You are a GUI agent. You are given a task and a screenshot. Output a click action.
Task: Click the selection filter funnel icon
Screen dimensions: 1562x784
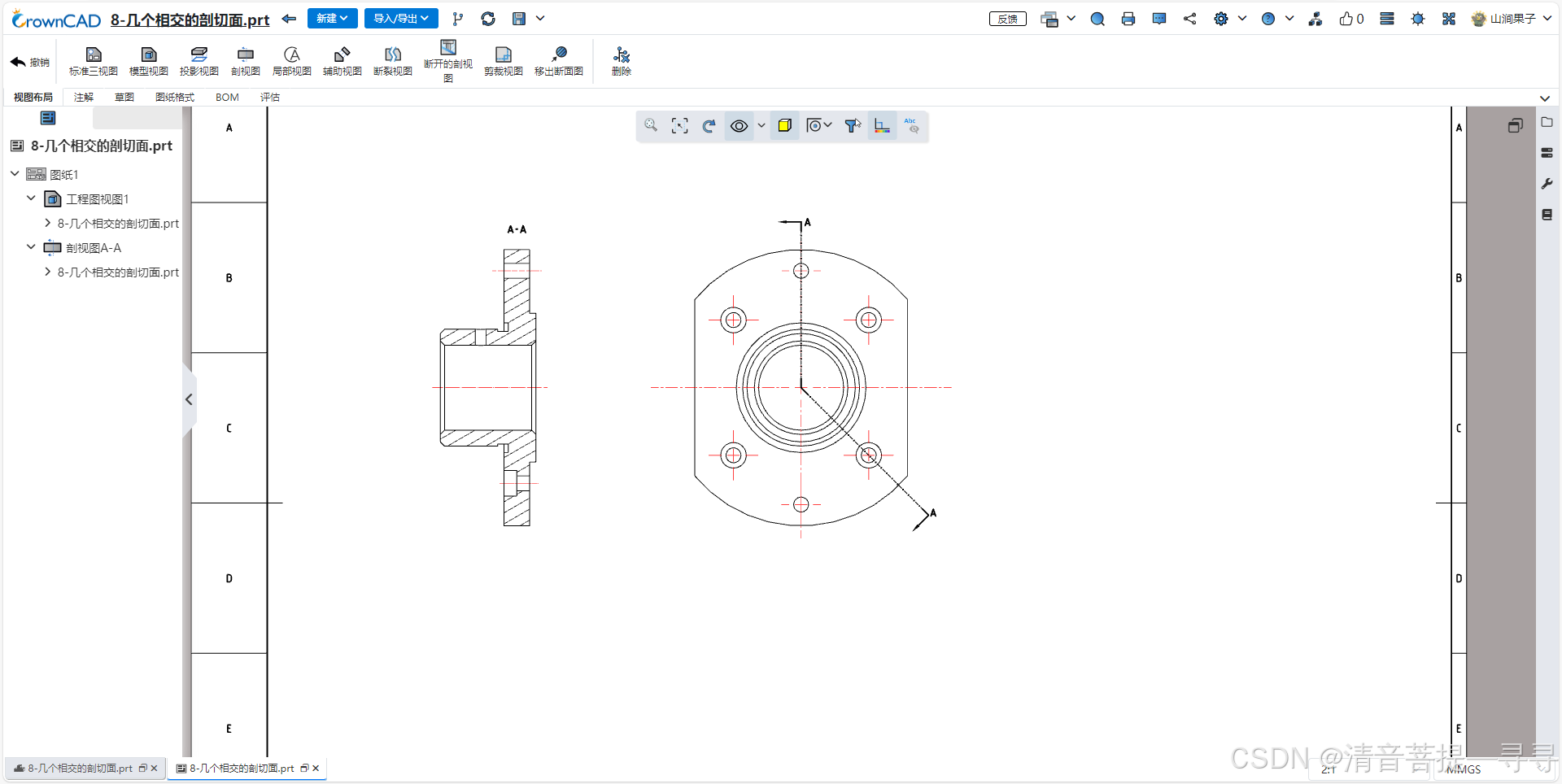tap(853, 125)
